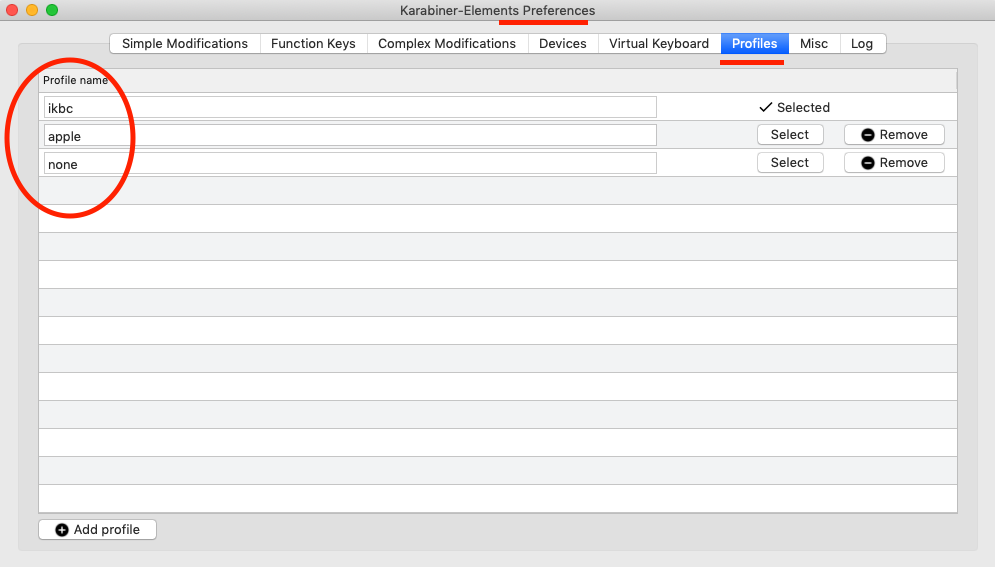Open the Misc tab

coord(814,44)
